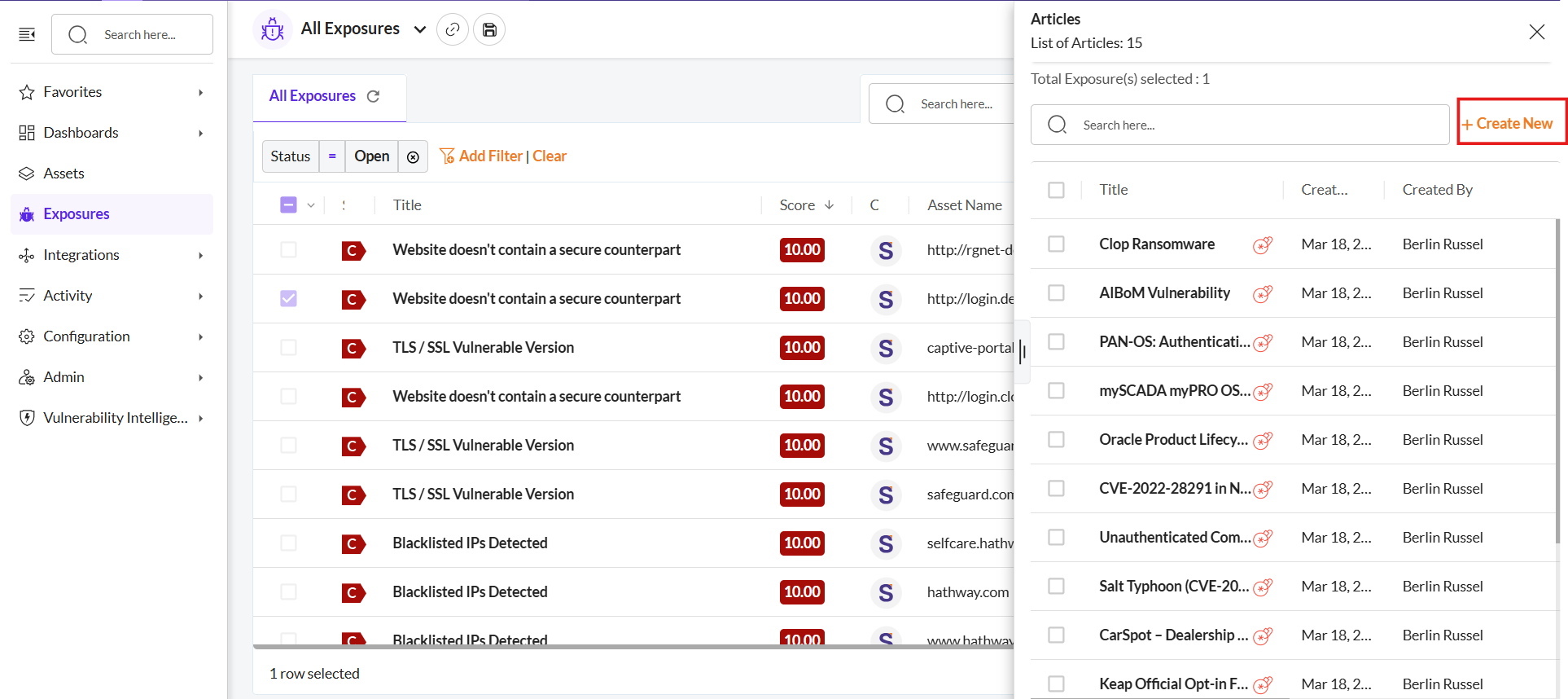The height and width of the screenshot is (699, 1568).
Task: Open the AIBoM Vulnerability article link icon
Action: pyautogui.click(x=1263, y=293)
